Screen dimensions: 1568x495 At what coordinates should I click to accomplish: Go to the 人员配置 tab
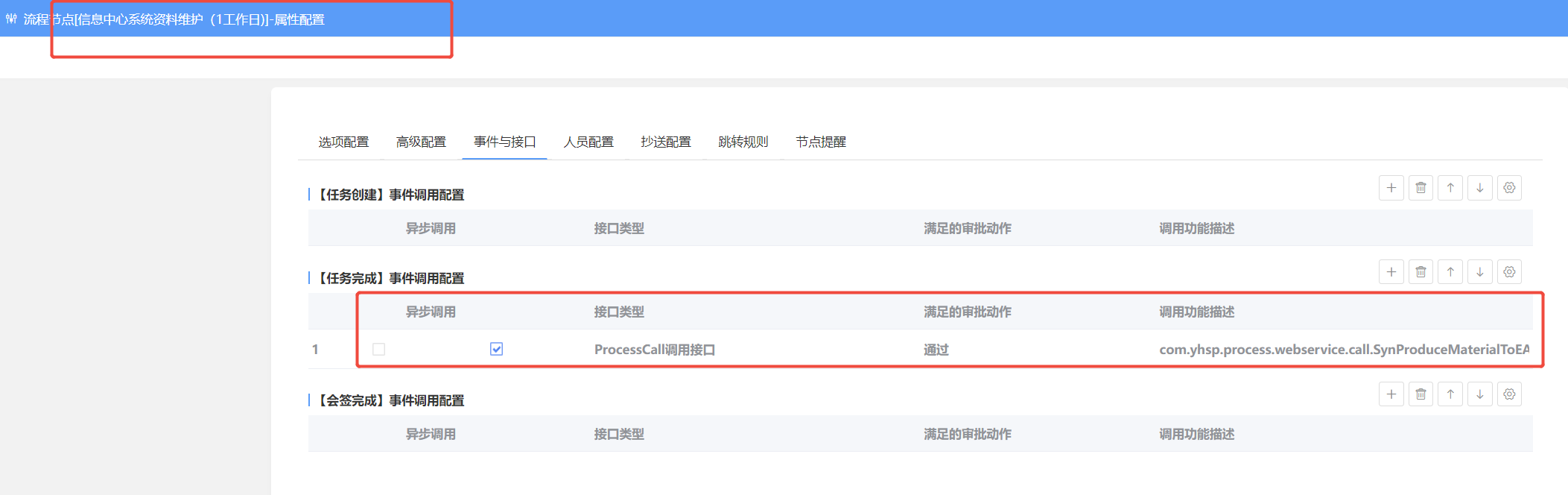click(588, 142)
